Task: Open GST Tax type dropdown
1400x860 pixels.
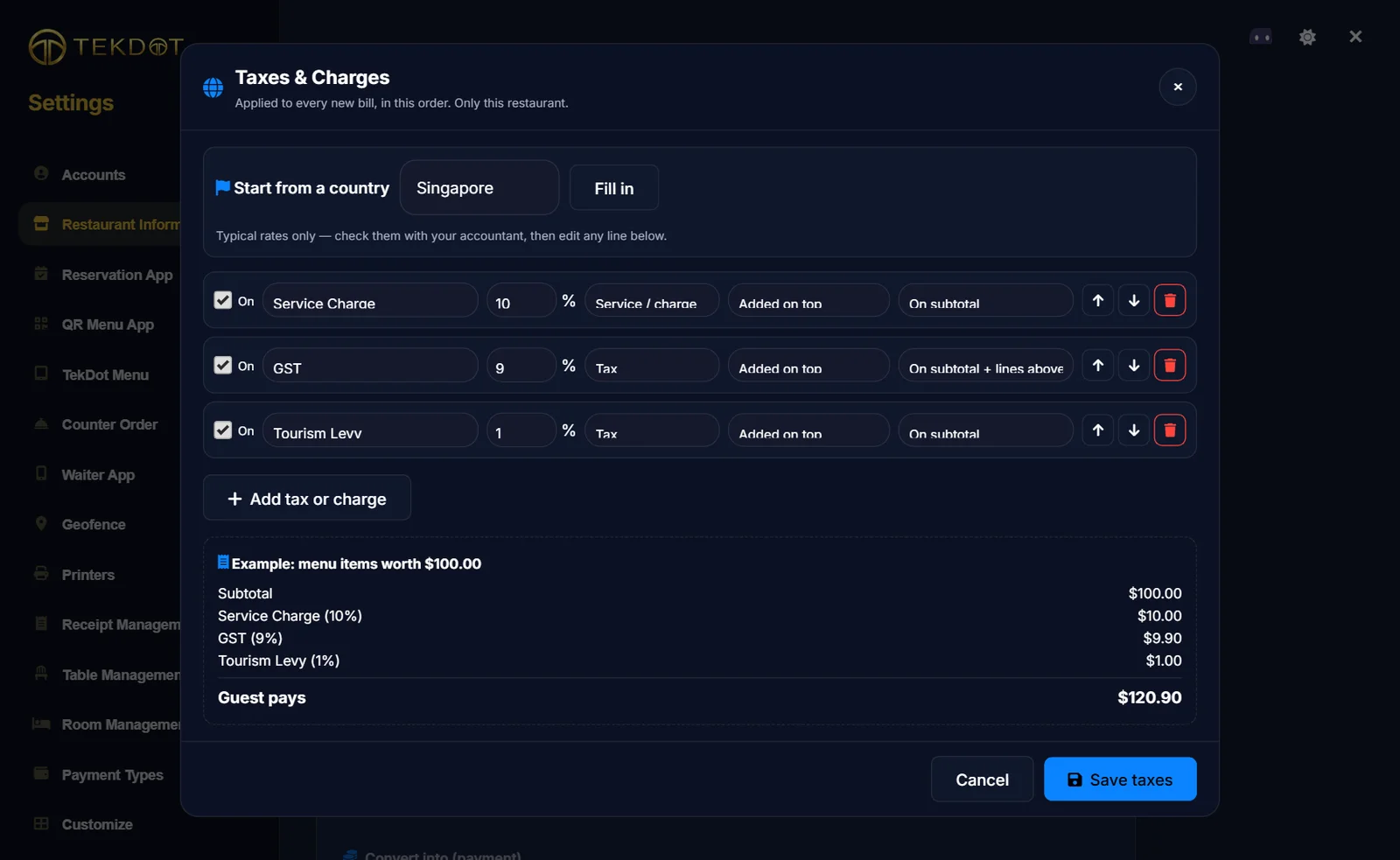Action: coord(652,365)
